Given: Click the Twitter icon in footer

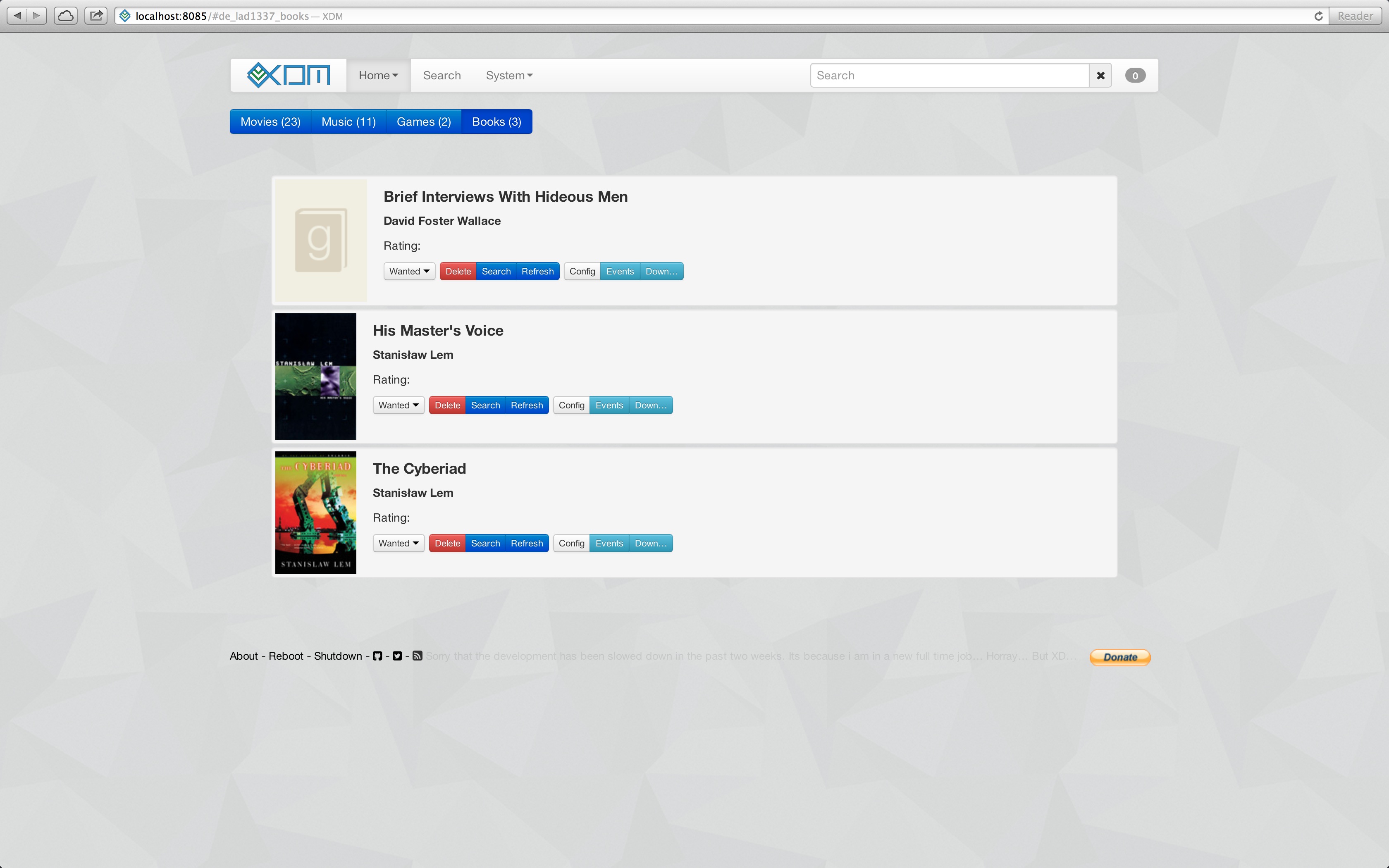Looking at the screenshot, I should pyautogui.click(x=397, y=656).
